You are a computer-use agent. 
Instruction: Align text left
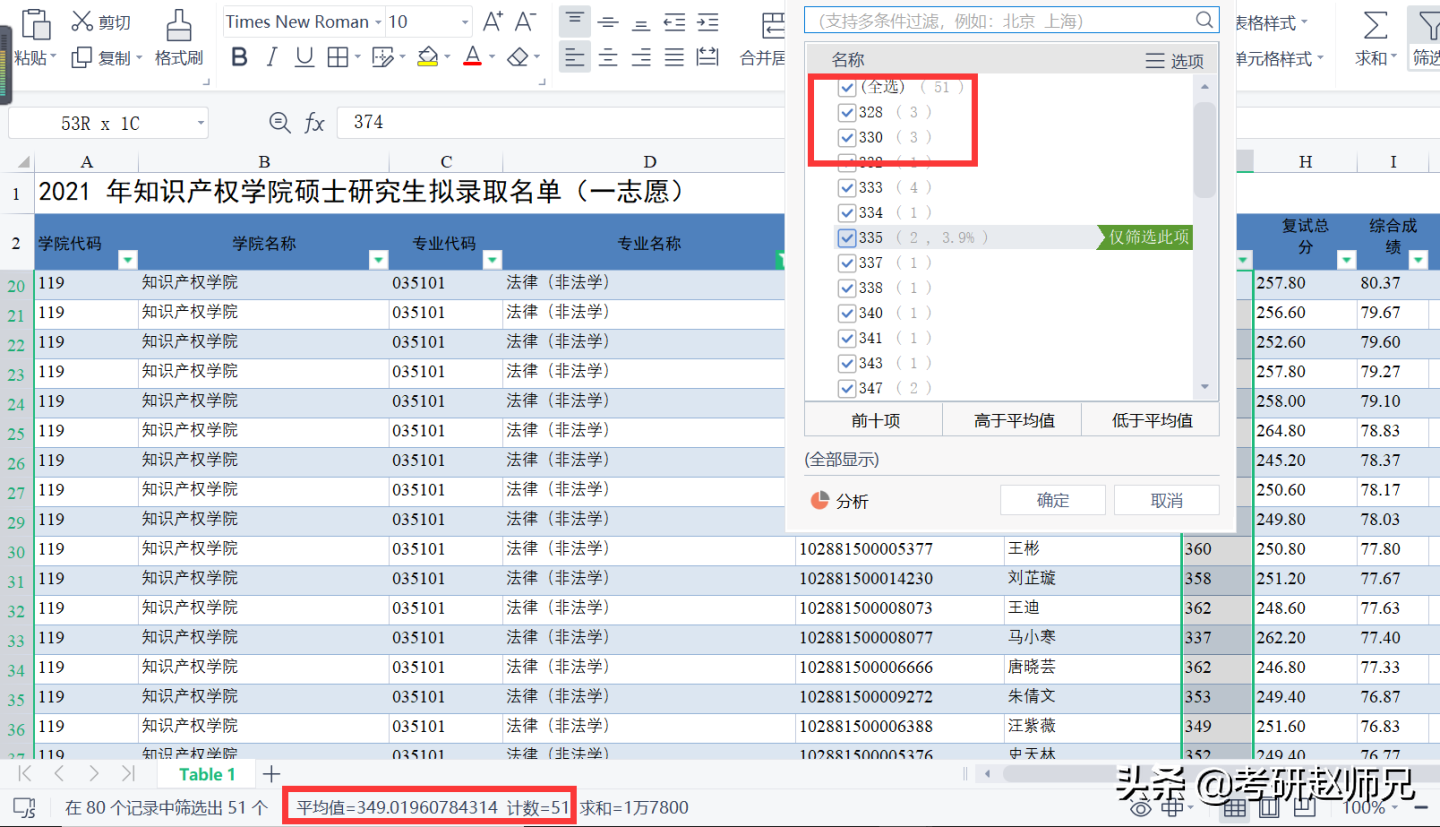tap(574, 57)
